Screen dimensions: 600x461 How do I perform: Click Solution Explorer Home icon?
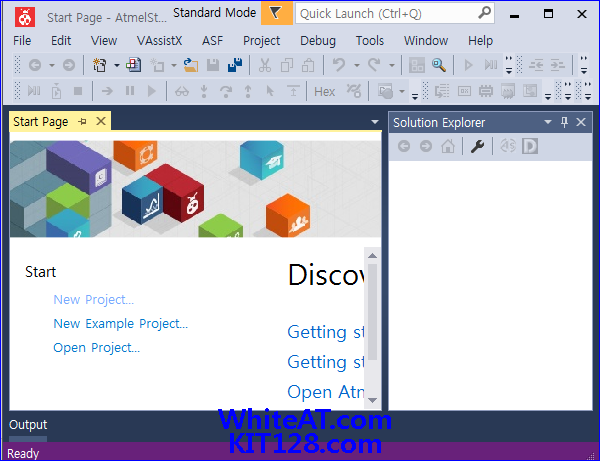pyautogui.click(x=448, y=146)
